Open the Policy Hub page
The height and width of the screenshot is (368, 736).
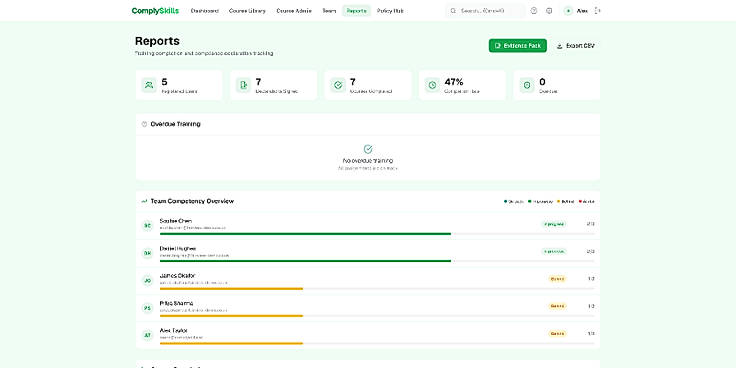390,11
